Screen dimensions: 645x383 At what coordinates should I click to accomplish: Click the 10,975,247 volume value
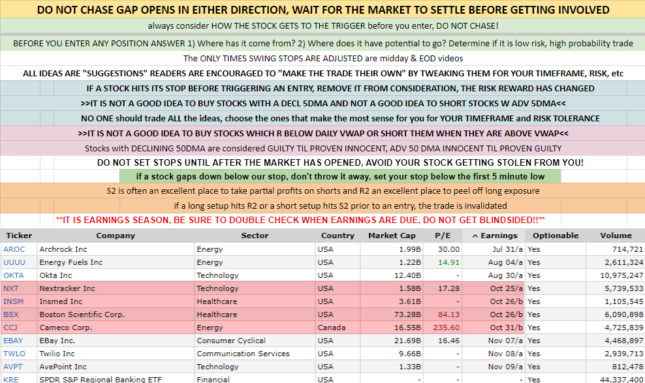(x=622, y=276)
